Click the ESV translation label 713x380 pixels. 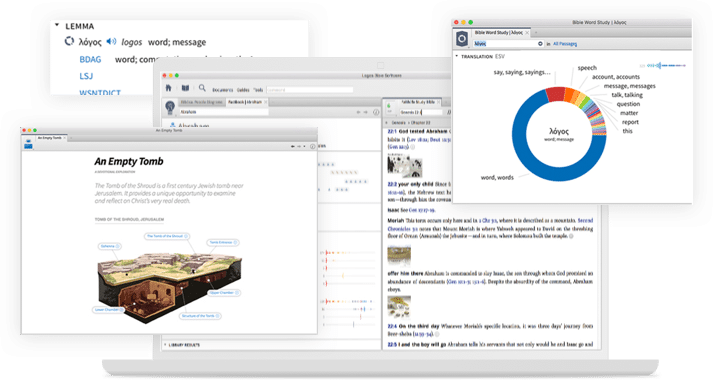pyautogui.click(x=500, y=57)
